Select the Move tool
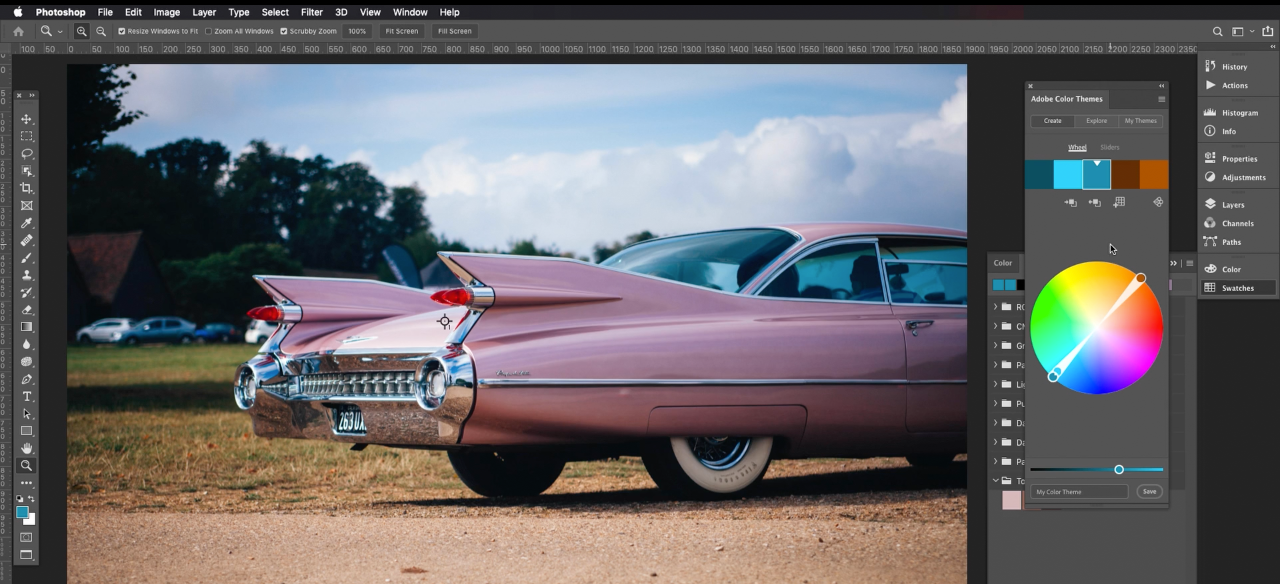The image size is (1280, 584). (x=27, y=119)
